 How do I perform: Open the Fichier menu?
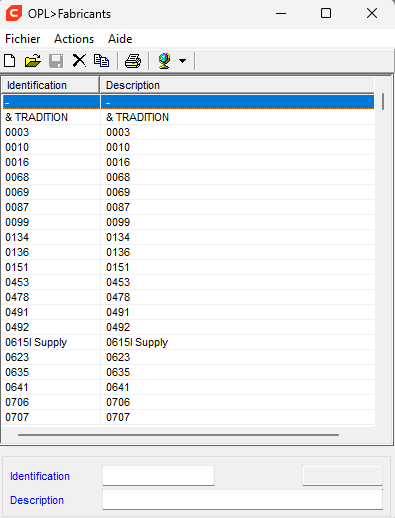23,39
